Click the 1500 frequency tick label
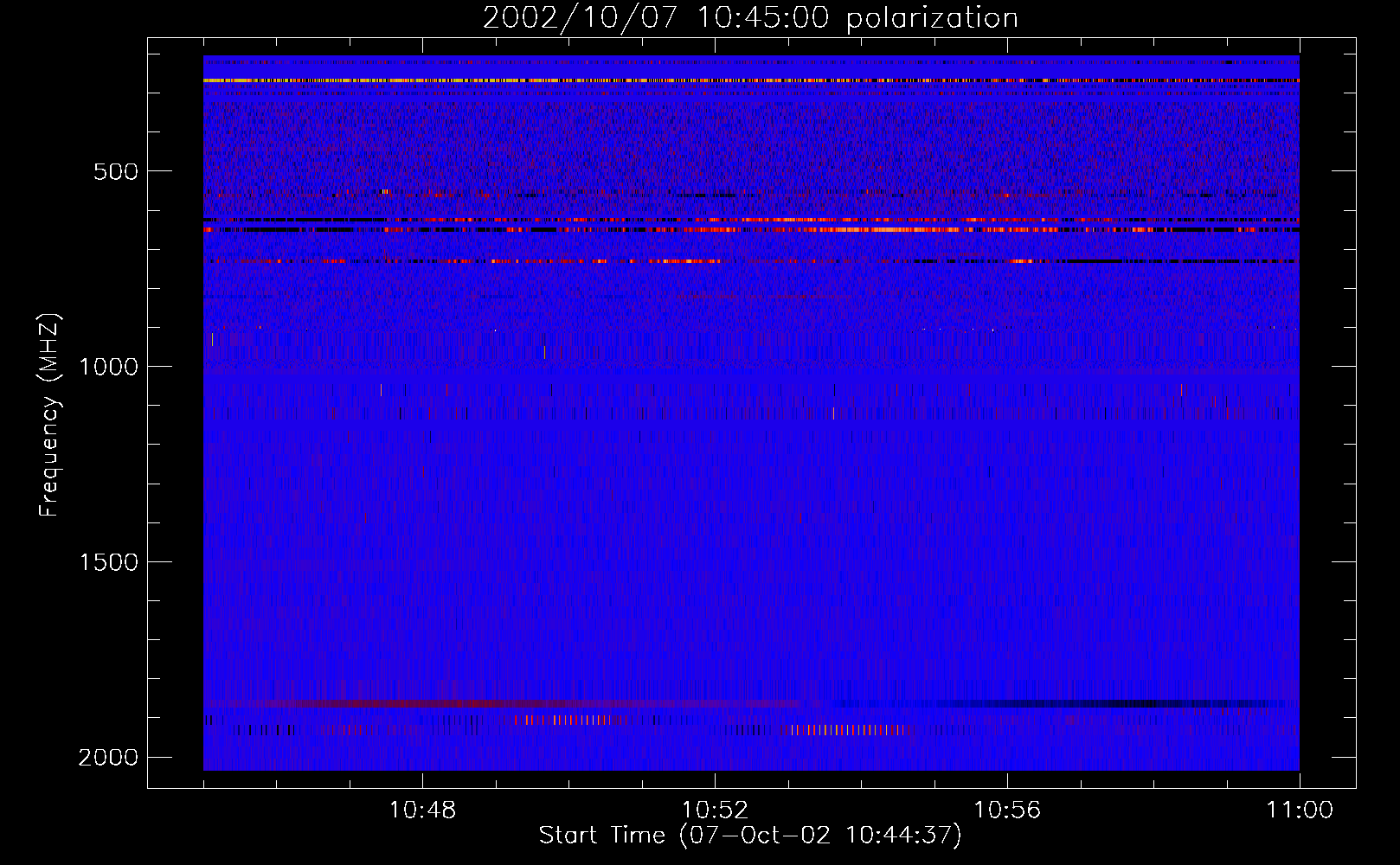Image resolution: width=1400 pixels, height=865 pixels. [x=108, y=562]
